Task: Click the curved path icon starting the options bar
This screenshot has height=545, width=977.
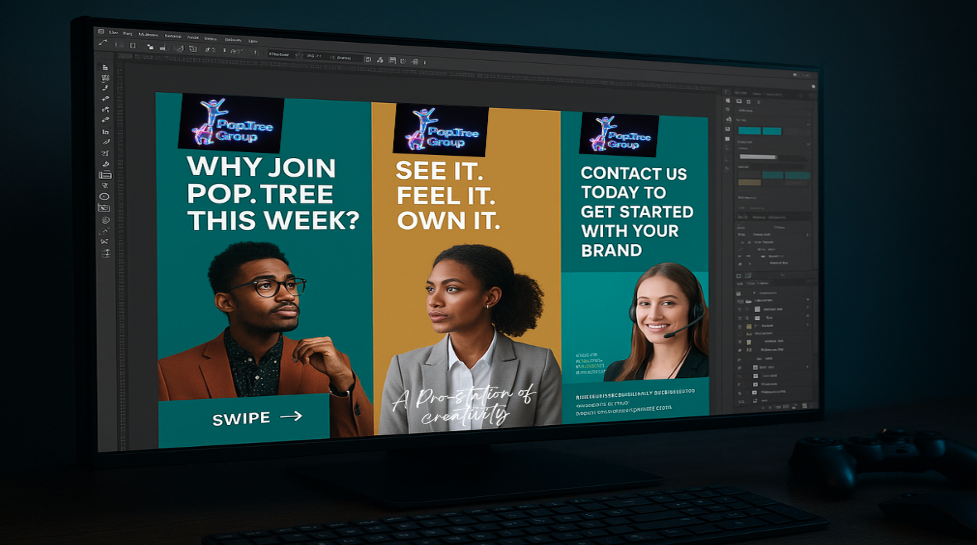Action: point(103,43)
